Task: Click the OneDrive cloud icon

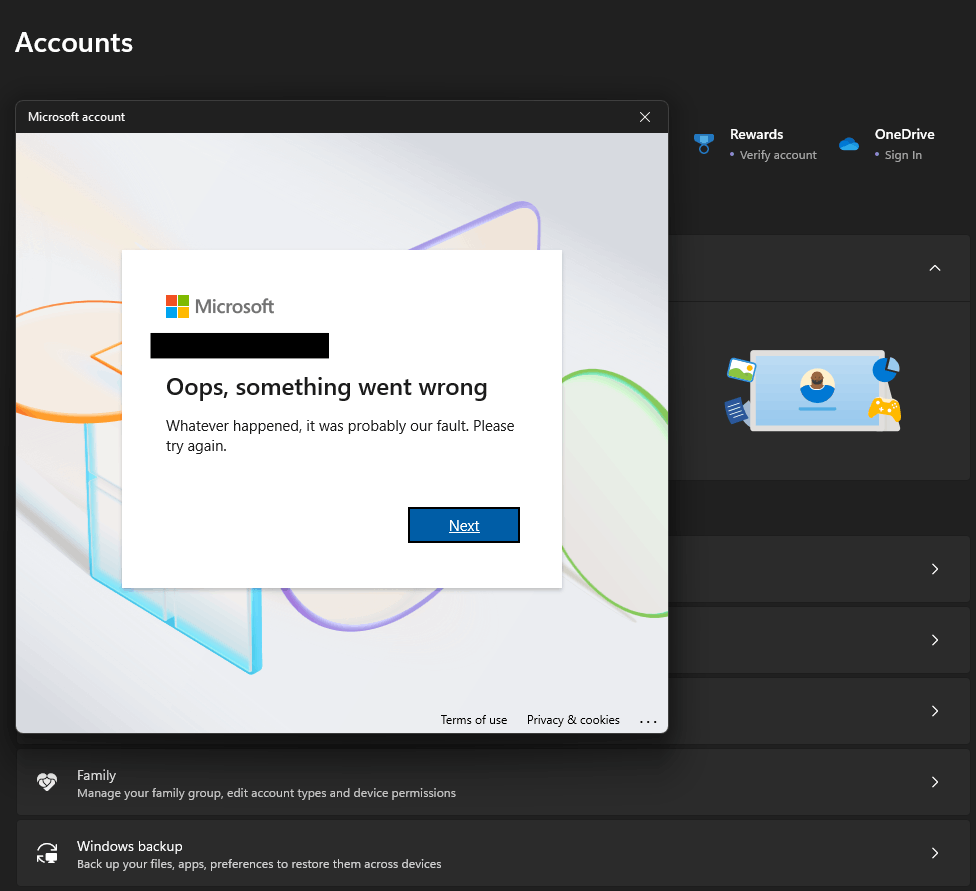Action: [849, 144]
